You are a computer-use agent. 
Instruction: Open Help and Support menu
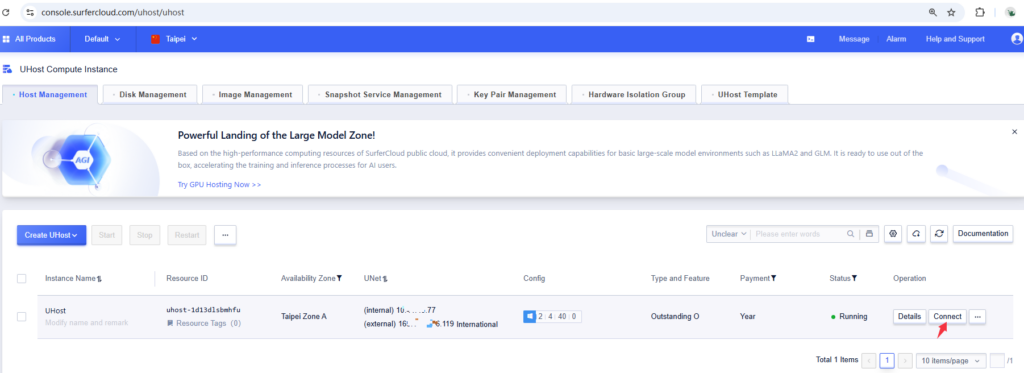(x=955, y=39)
